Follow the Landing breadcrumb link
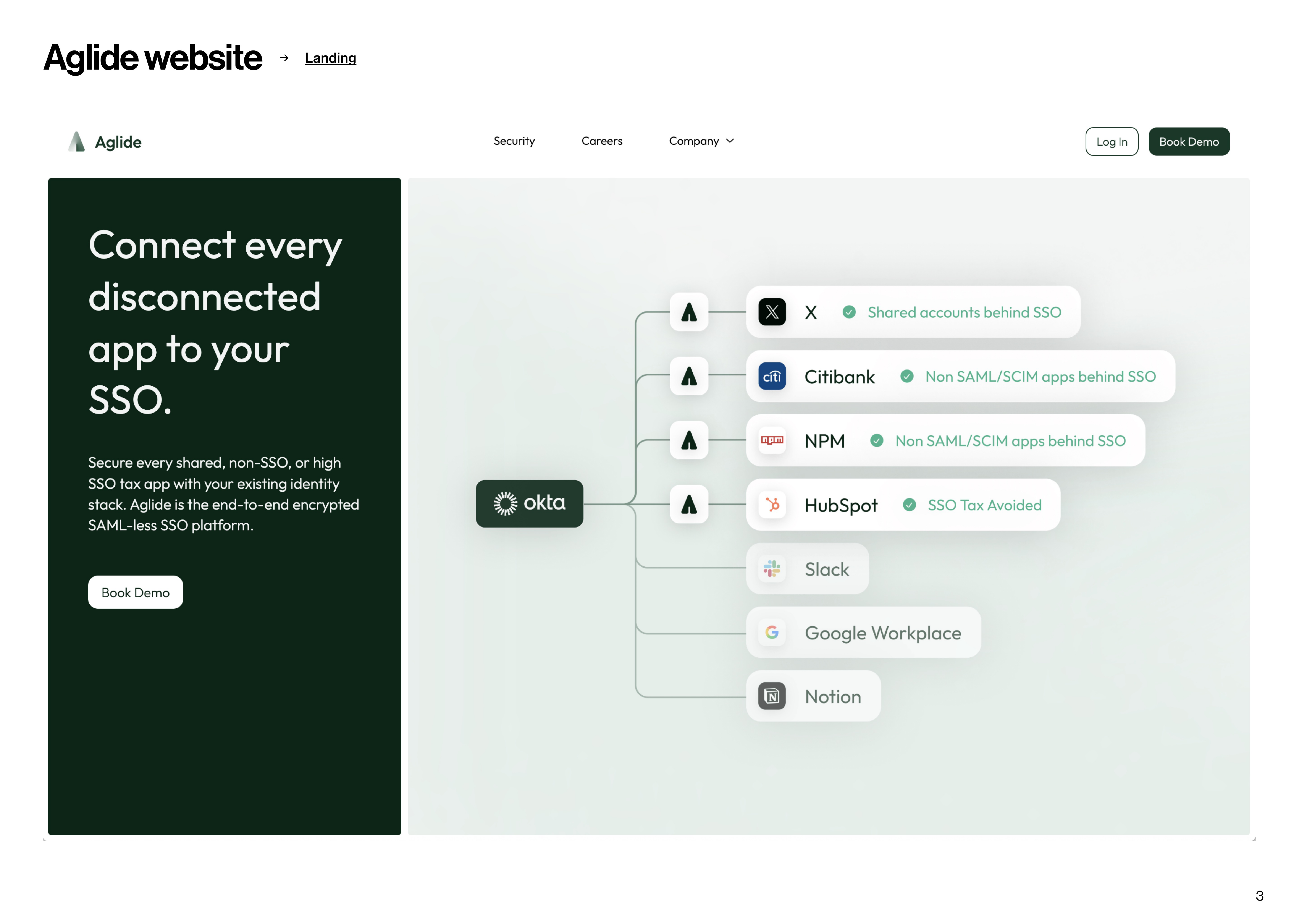Screen dimensions: 1299x924 330,58
